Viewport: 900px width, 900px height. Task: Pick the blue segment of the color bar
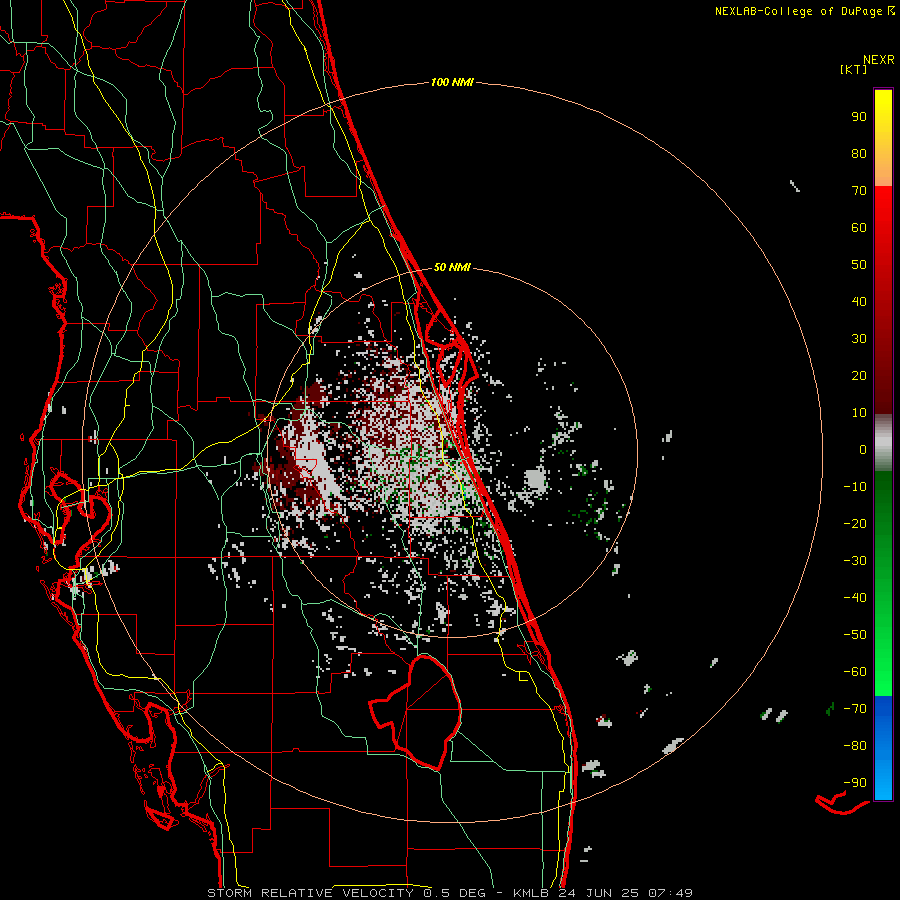point(883,746)
